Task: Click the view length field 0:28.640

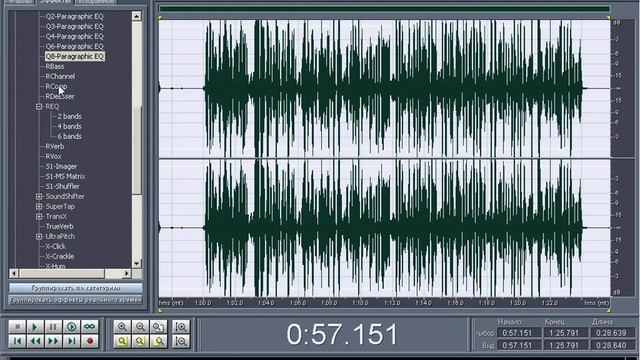Action: tap(611, 345)
